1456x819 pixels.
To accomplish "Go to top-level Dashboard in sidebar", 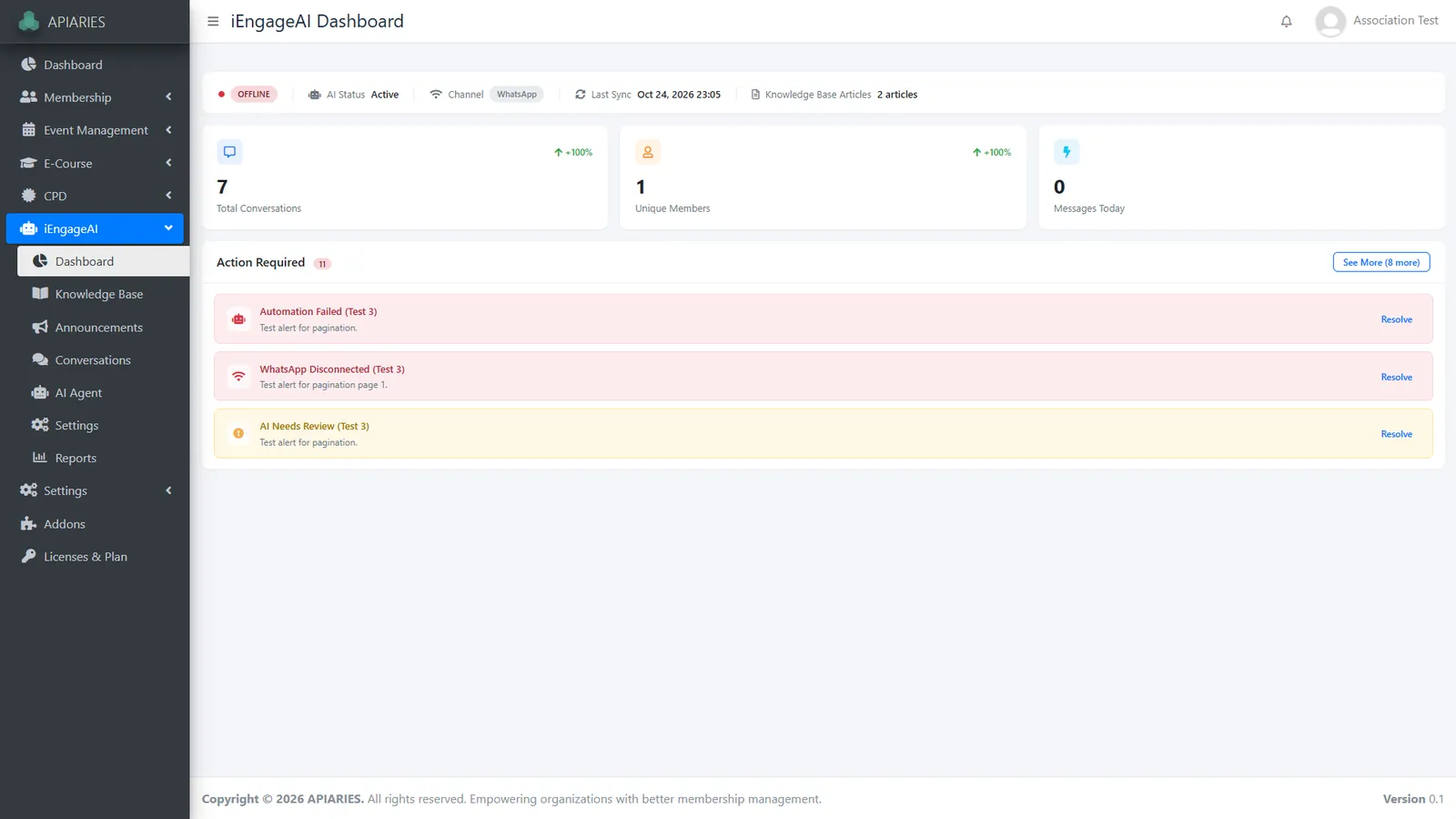I will pos(95,65).
